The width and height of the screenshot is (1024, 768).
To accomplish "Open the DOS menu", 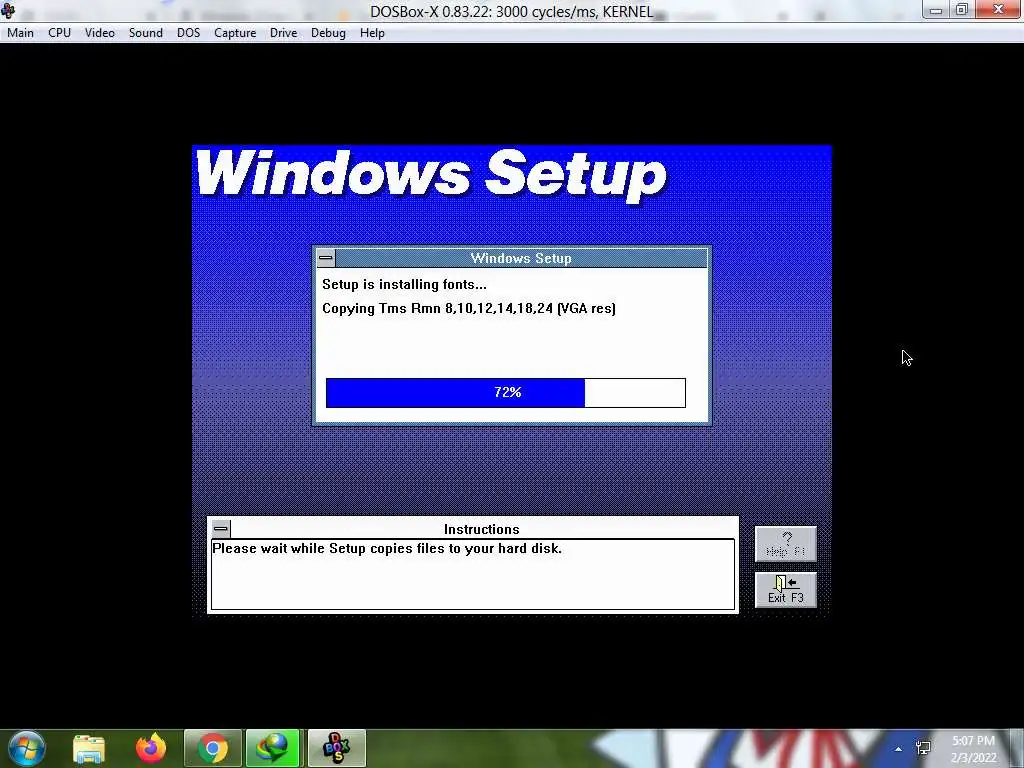I will click(x=188, y=33).
